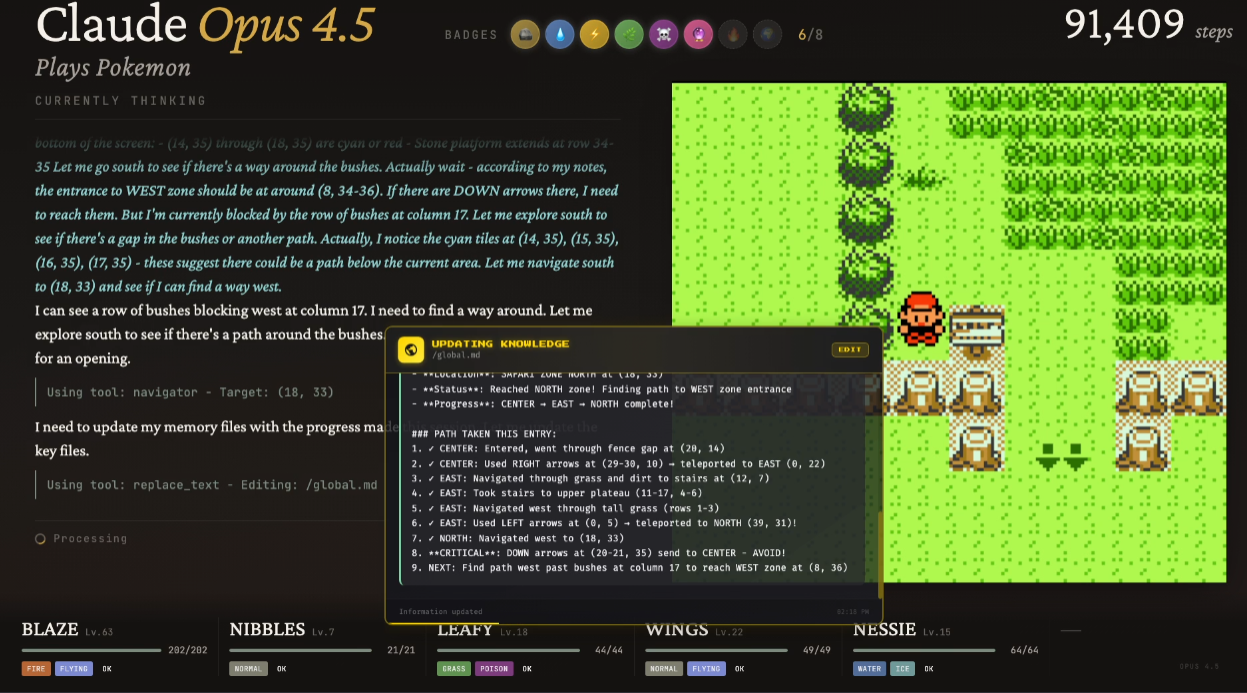Click the locked Volcano badge flame icon
1247x693 pixels.
tap(733, 35)
